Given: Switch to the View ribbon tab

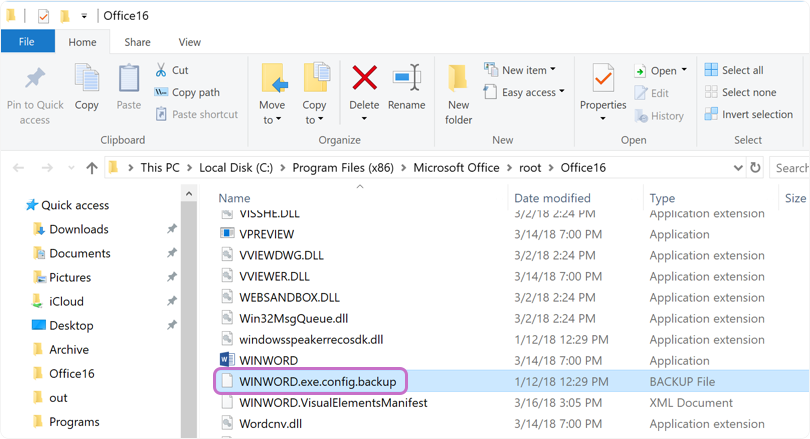Looking at the screenshot, I should point(190,42).
